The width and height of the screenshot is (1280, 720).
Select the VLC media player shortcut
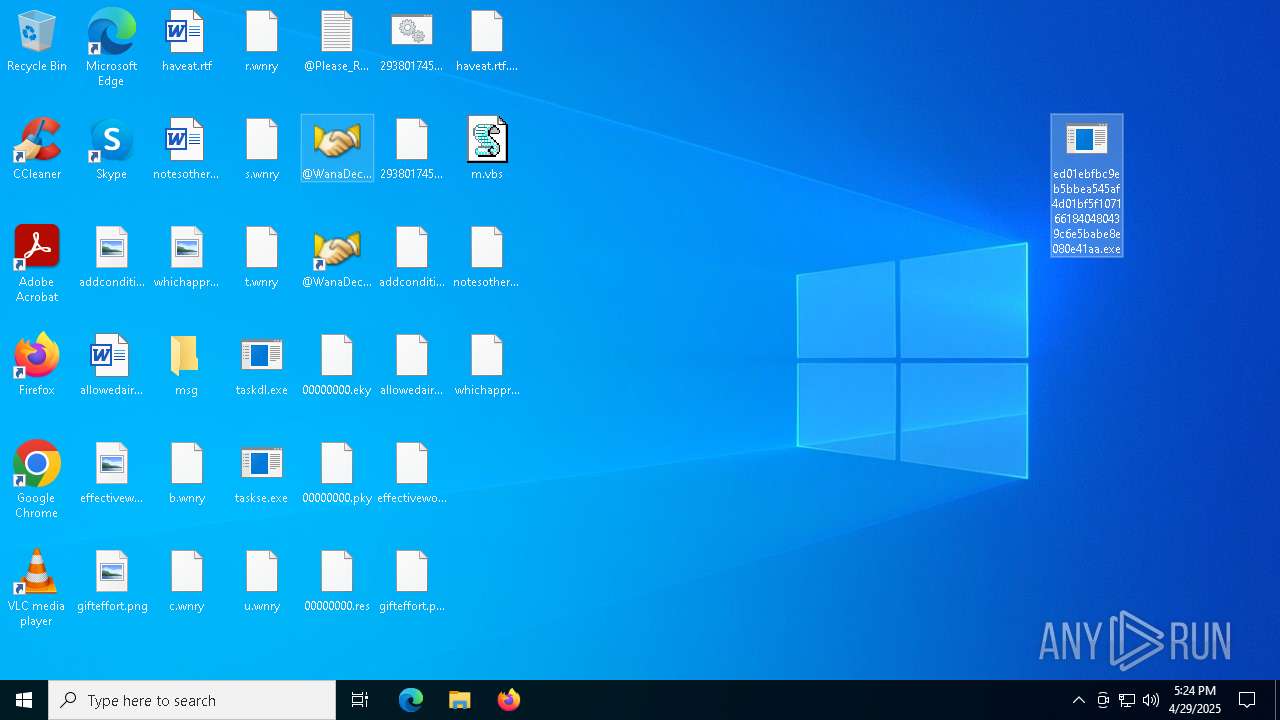click(37, 588)
